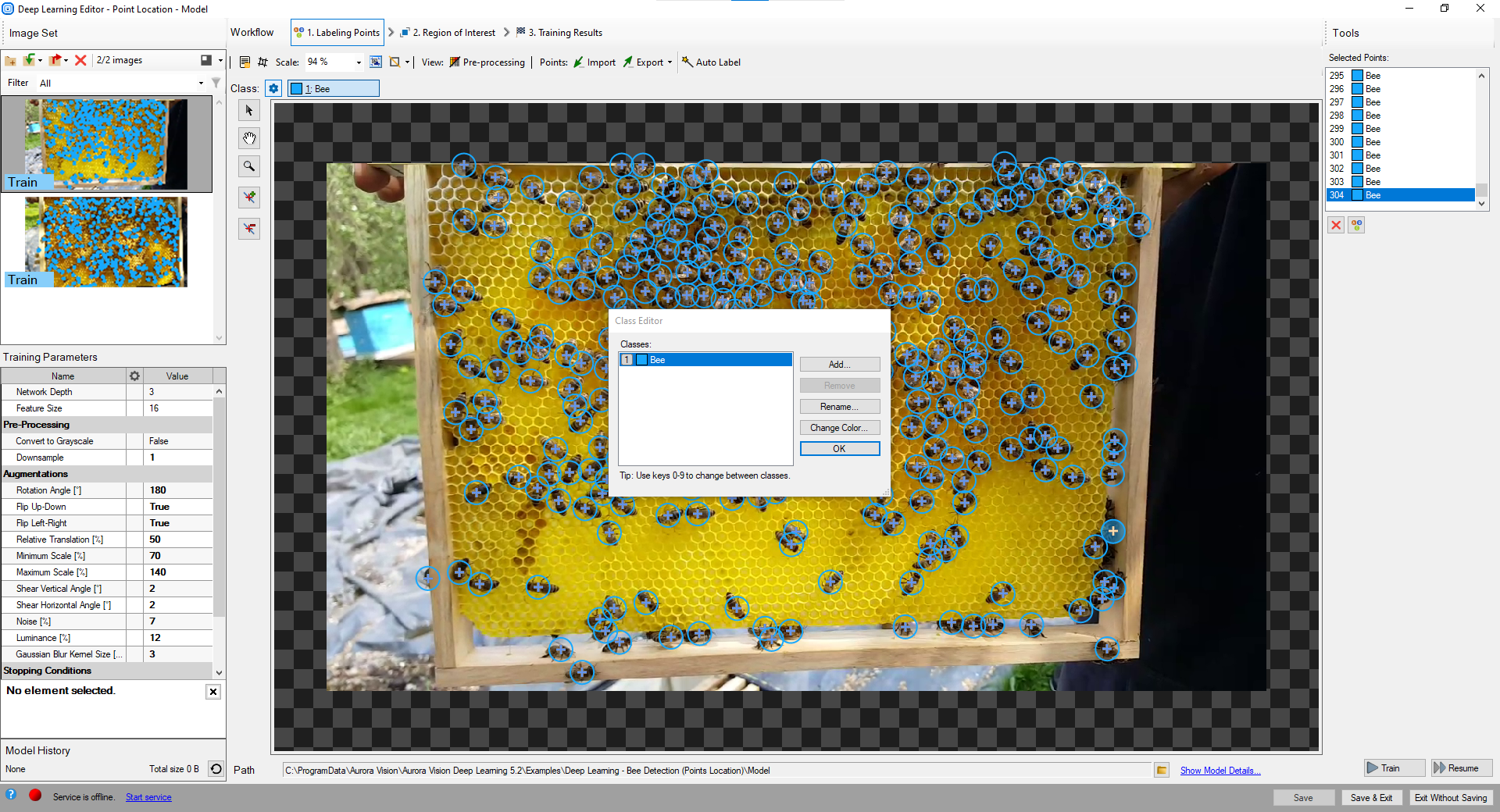
Task: Toggle the Pre-processing view
Action: 487,62
